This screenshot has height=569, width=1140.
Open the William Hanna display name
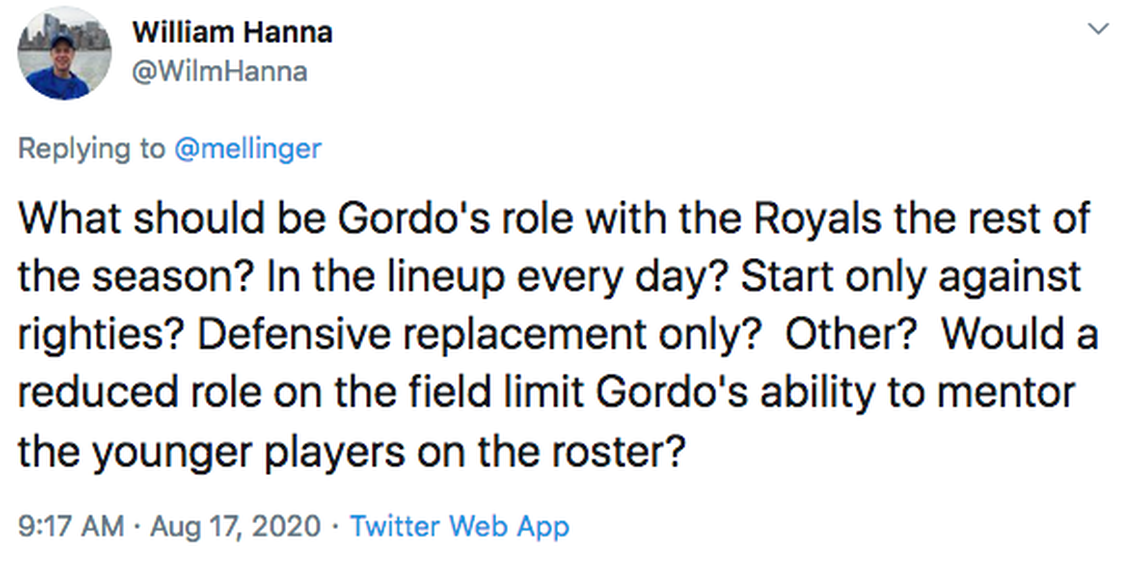coord(232,32)
